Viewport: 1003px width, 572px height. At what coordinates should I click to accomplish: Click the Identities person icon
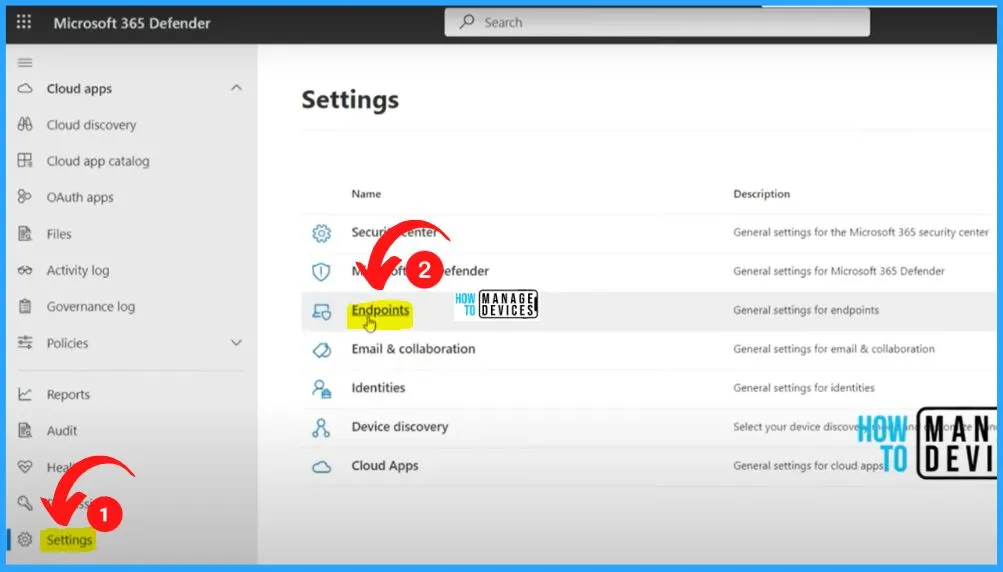click(x=321, y=388)
